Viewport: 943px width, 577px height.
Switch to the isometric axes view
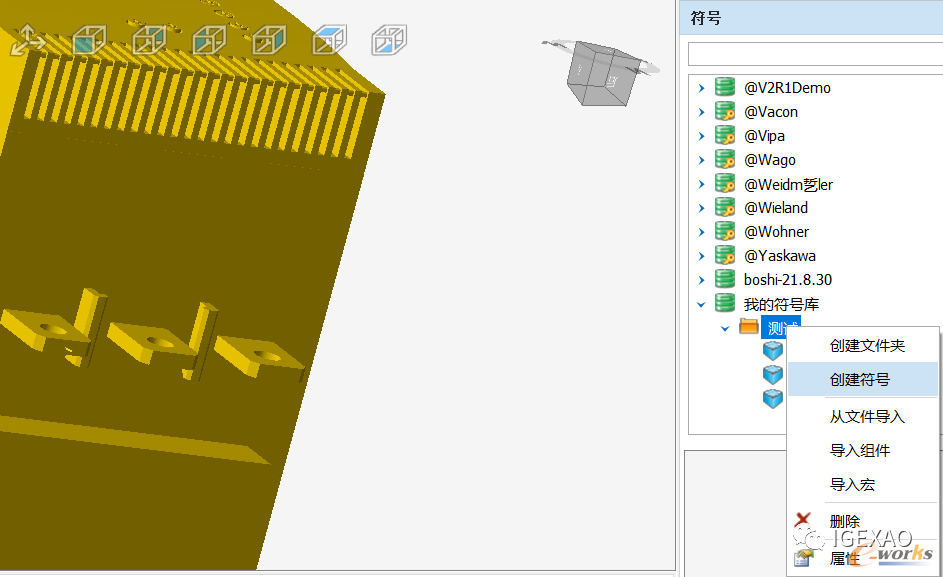[28, 40]
